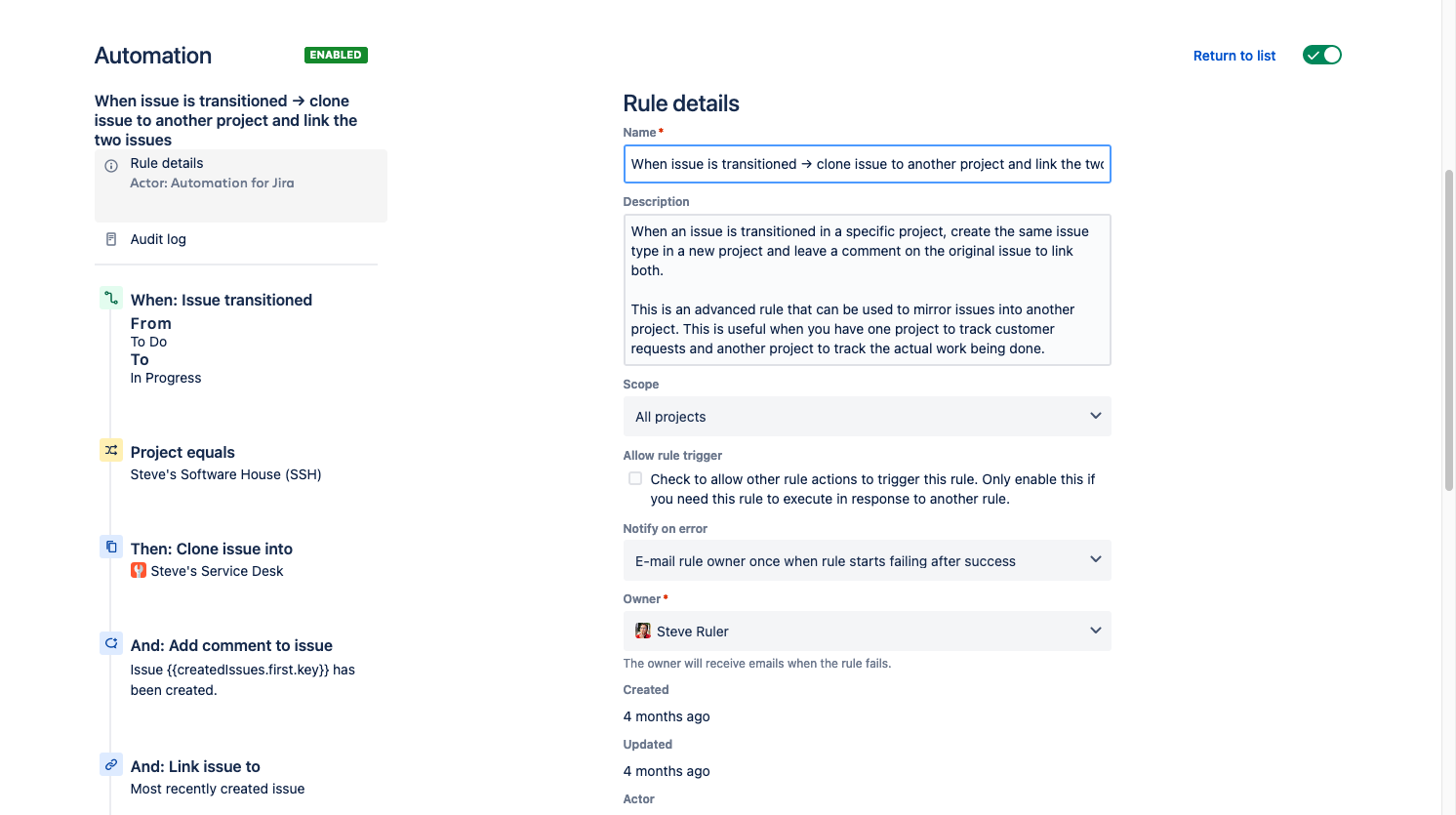Click the Return to list link

click(1234, 56)
